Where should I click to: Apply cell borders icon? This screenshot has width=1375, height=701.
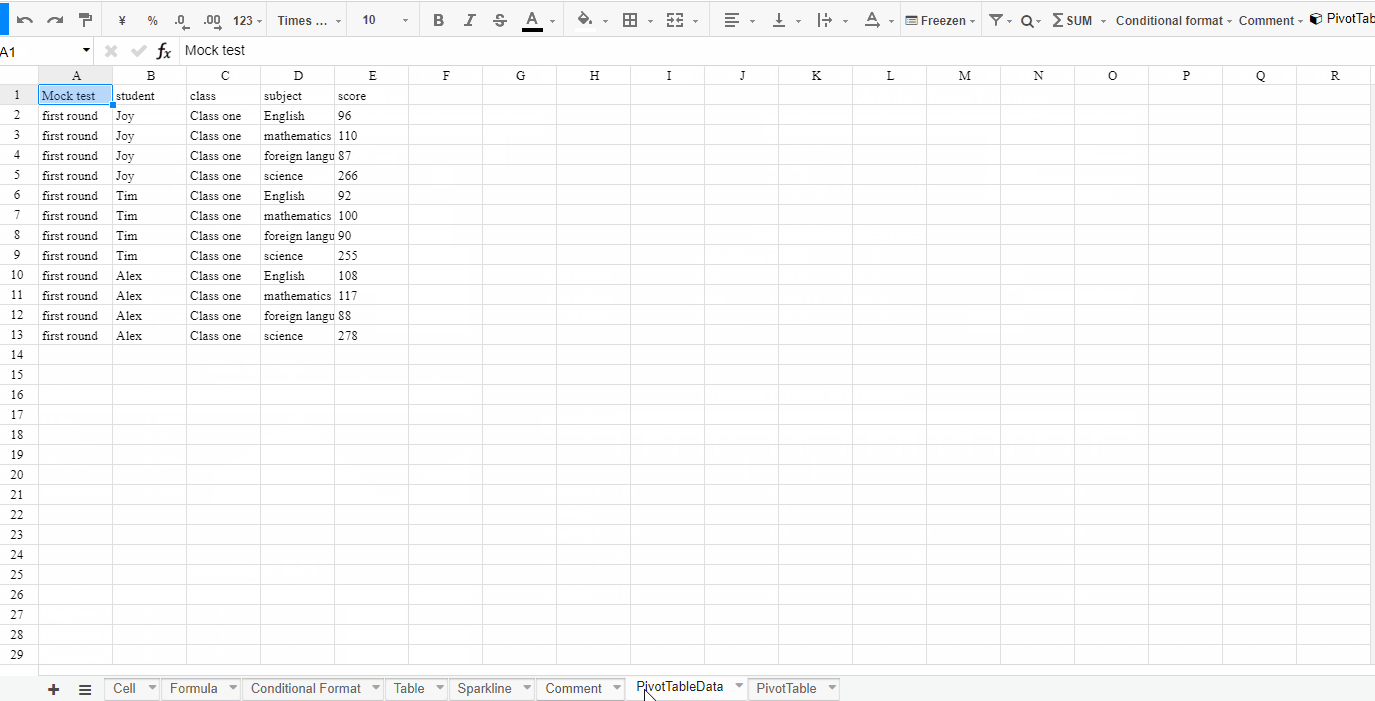(x=630, y=20)
